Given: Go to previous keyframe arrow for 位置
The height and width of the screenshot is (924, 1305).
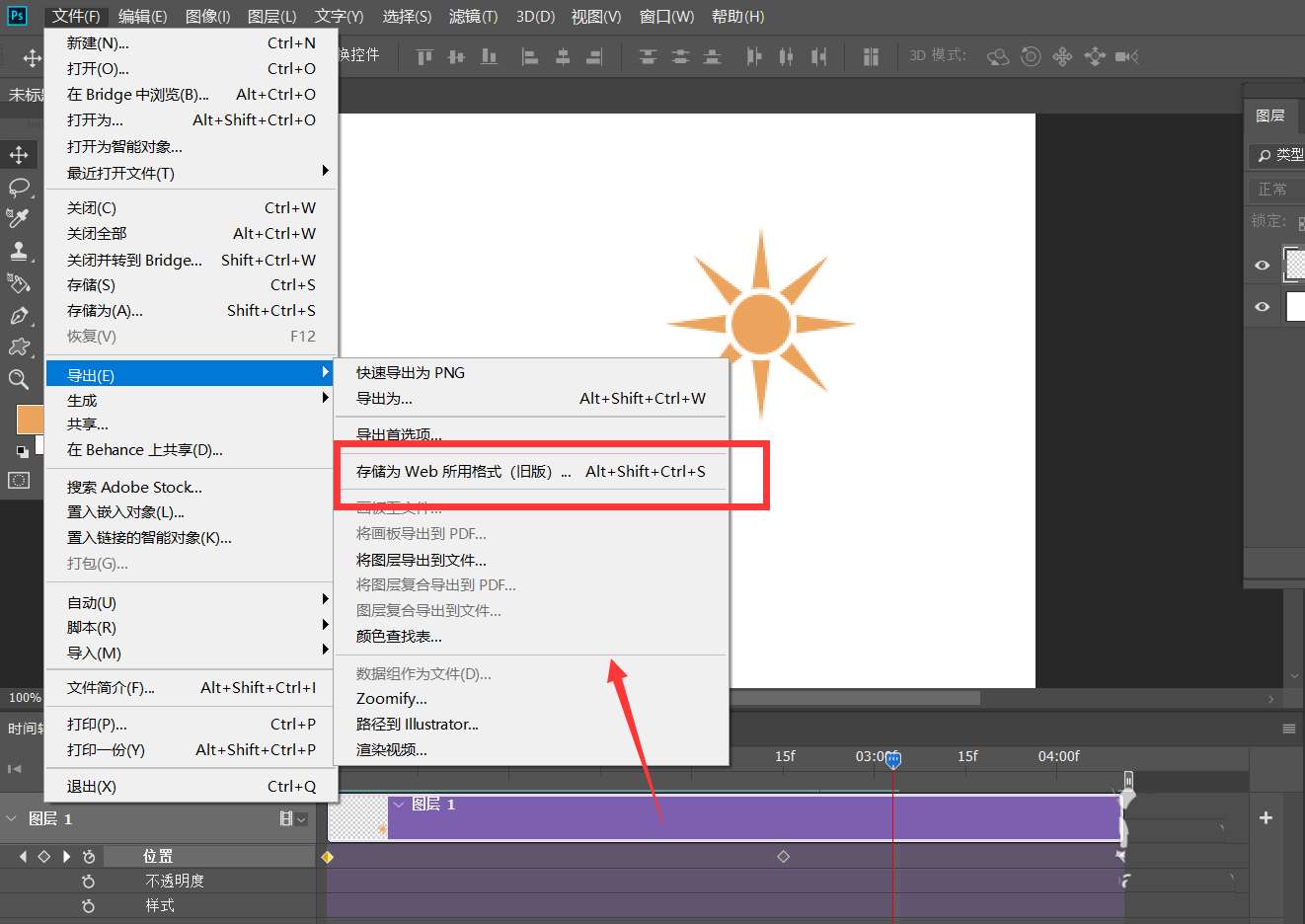Looking at the screenshot, I should pos(23,856).
